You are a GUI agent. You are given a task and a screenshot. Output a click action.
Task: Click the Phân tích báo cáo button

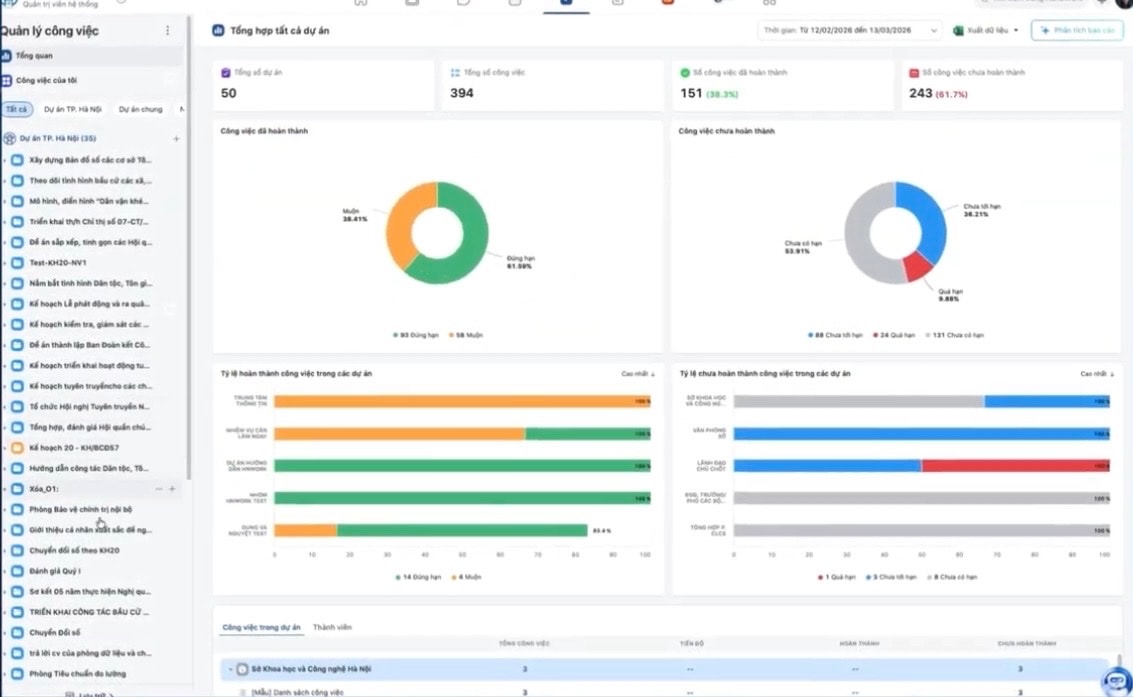coord(1077,29)
